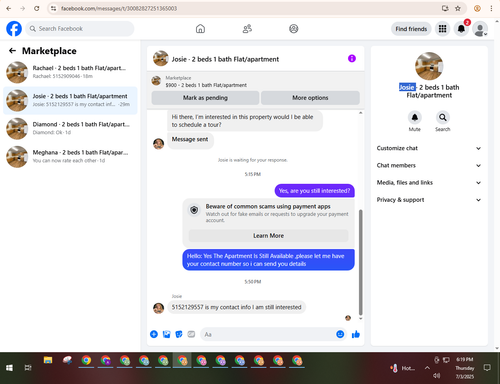Choose a GIF in composer
This screenshot has width=500, height=384.
(x=191, y=334)
